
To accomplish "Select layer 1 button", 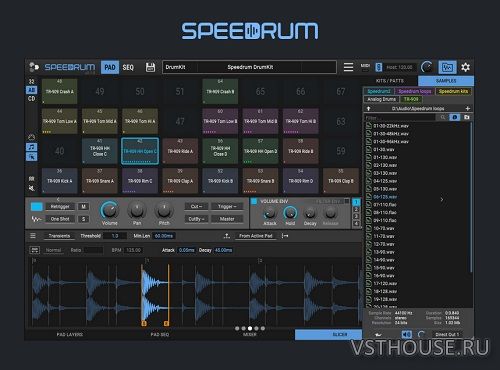I will click(356, 202).
